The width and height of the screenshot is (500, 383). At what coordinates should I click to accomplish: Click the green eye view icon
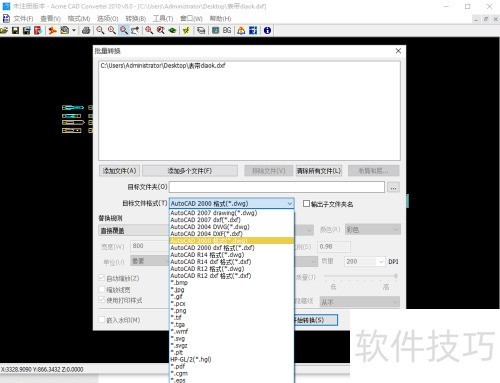172,31
